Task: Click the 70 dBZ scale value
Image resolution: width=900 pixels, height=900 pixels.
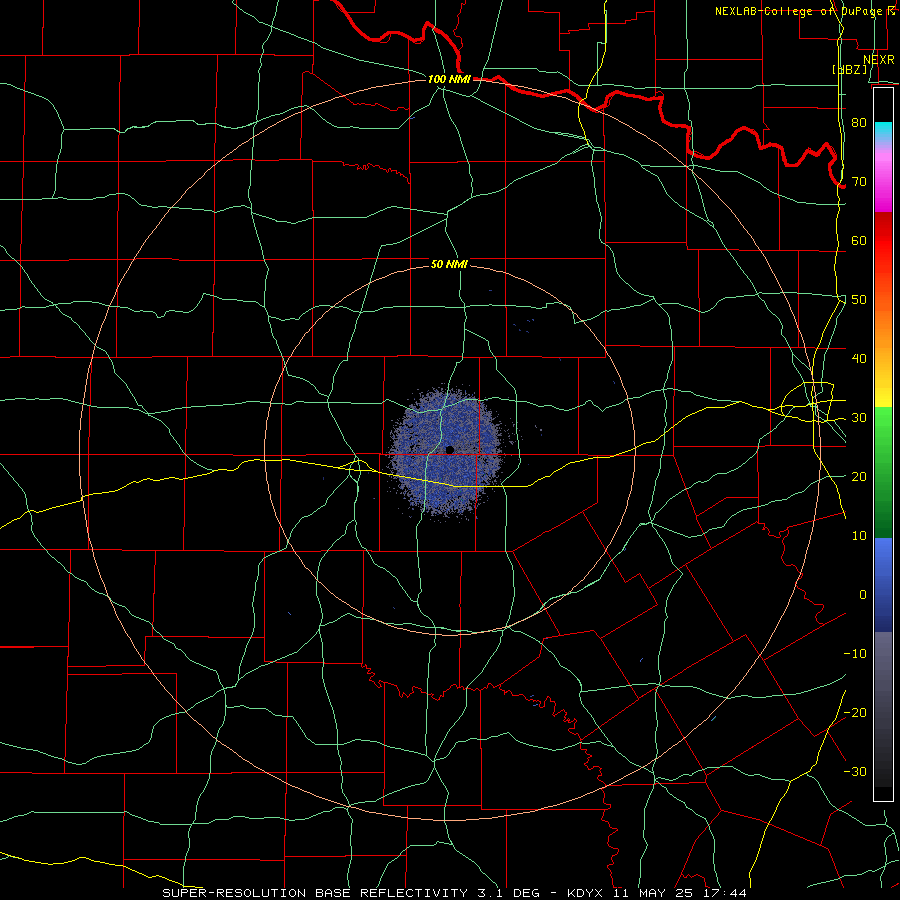Action: pyautogui.click(x=859, y=181)
